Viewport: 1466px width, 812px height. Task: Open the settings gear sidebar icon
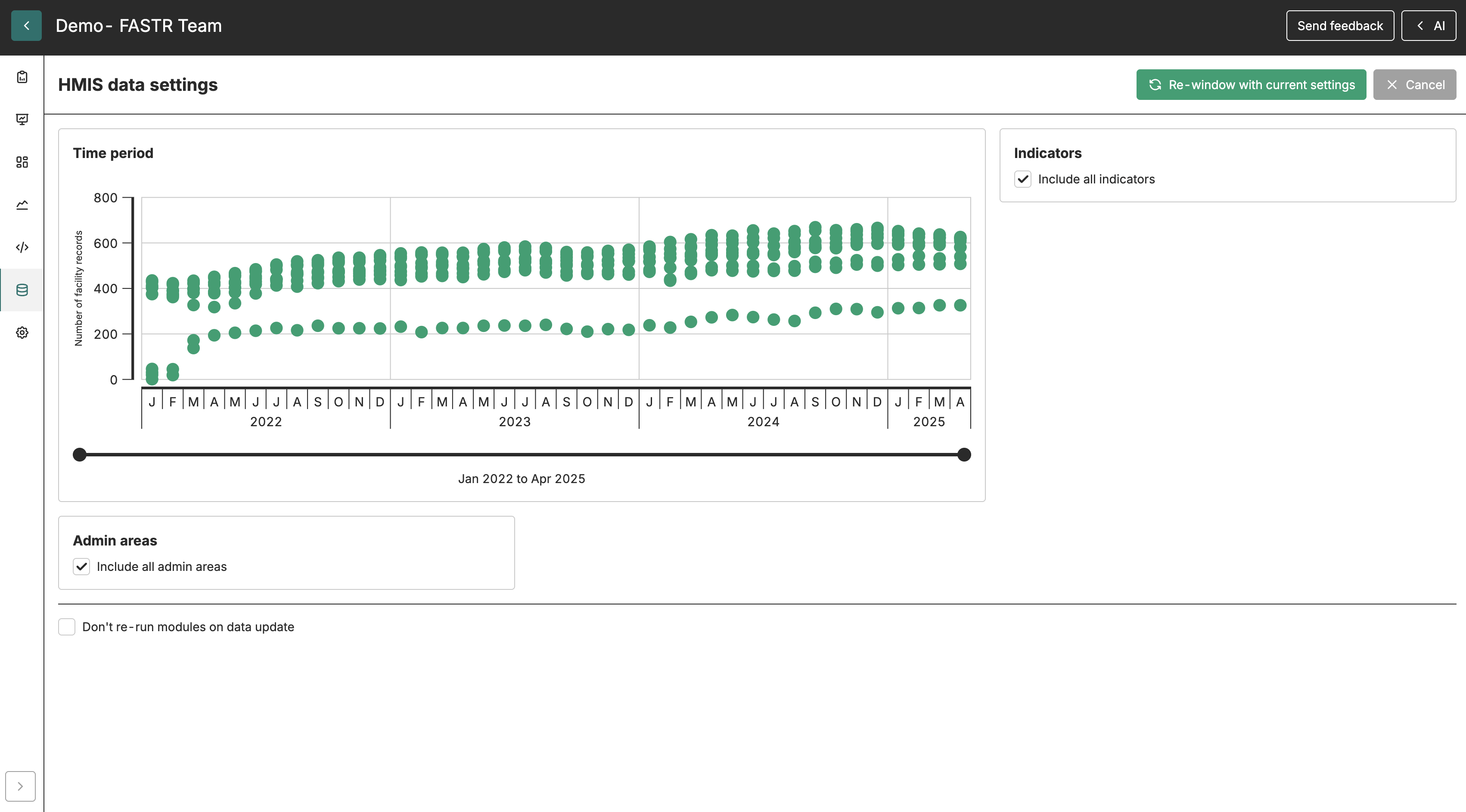coord(22,332)
